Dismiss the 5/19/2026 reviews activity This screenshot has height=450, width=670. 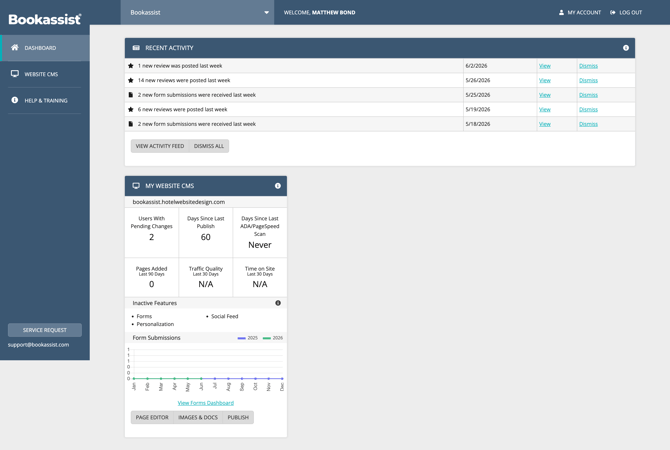coord(588,109)
